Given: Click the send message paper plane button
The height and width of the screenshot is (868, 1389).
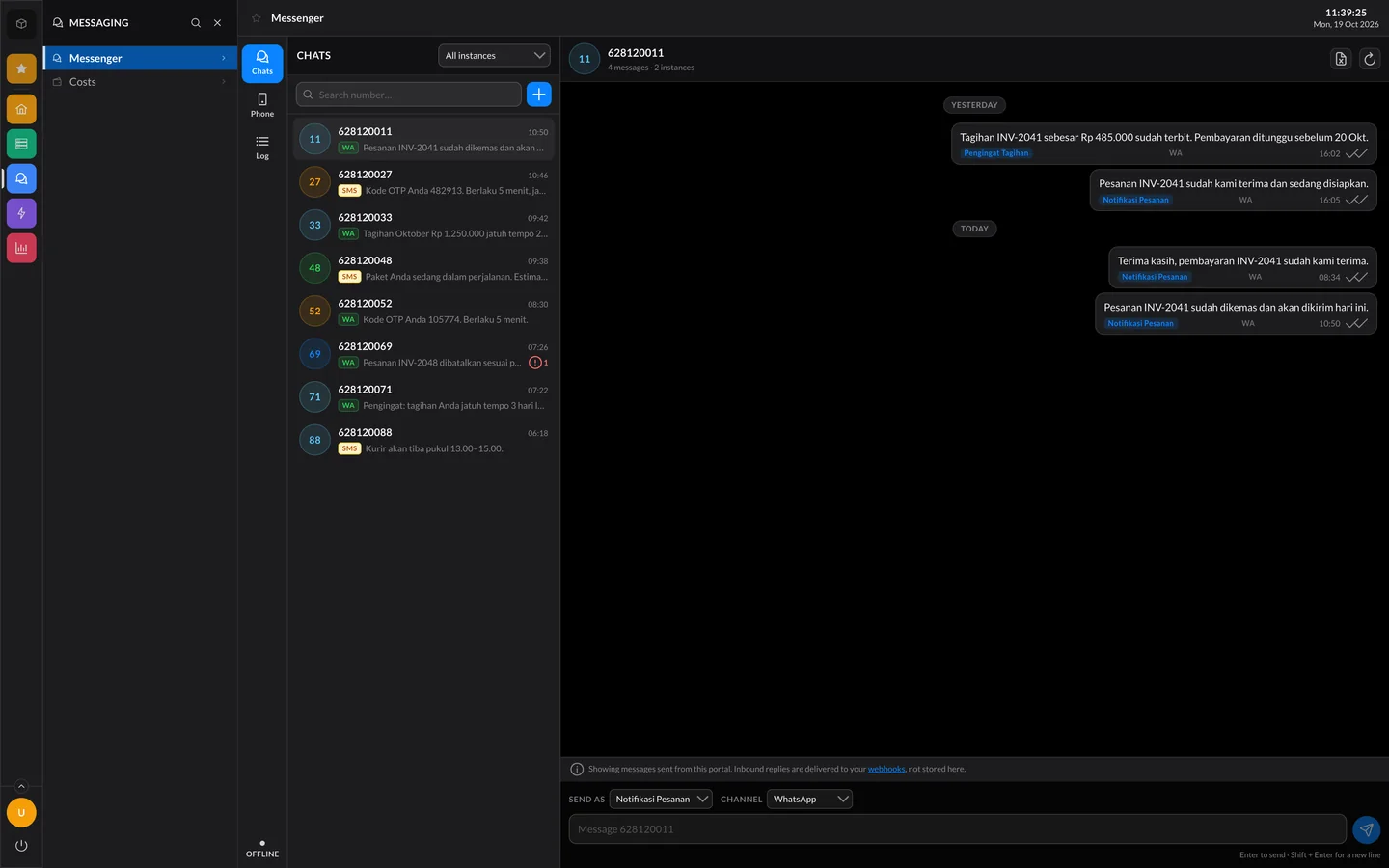Looking at the screenshot, I should pyautogui.click(x=1366, y=829).
